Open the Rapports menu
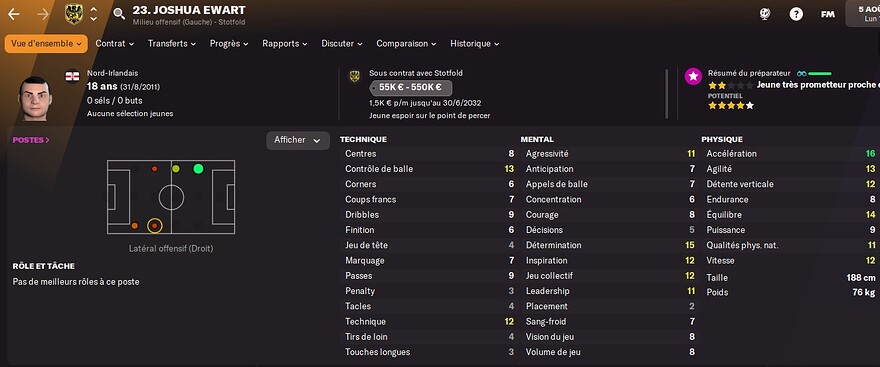Image resolution: width=880 pixels, height=367 pixels. pos(285,44)
